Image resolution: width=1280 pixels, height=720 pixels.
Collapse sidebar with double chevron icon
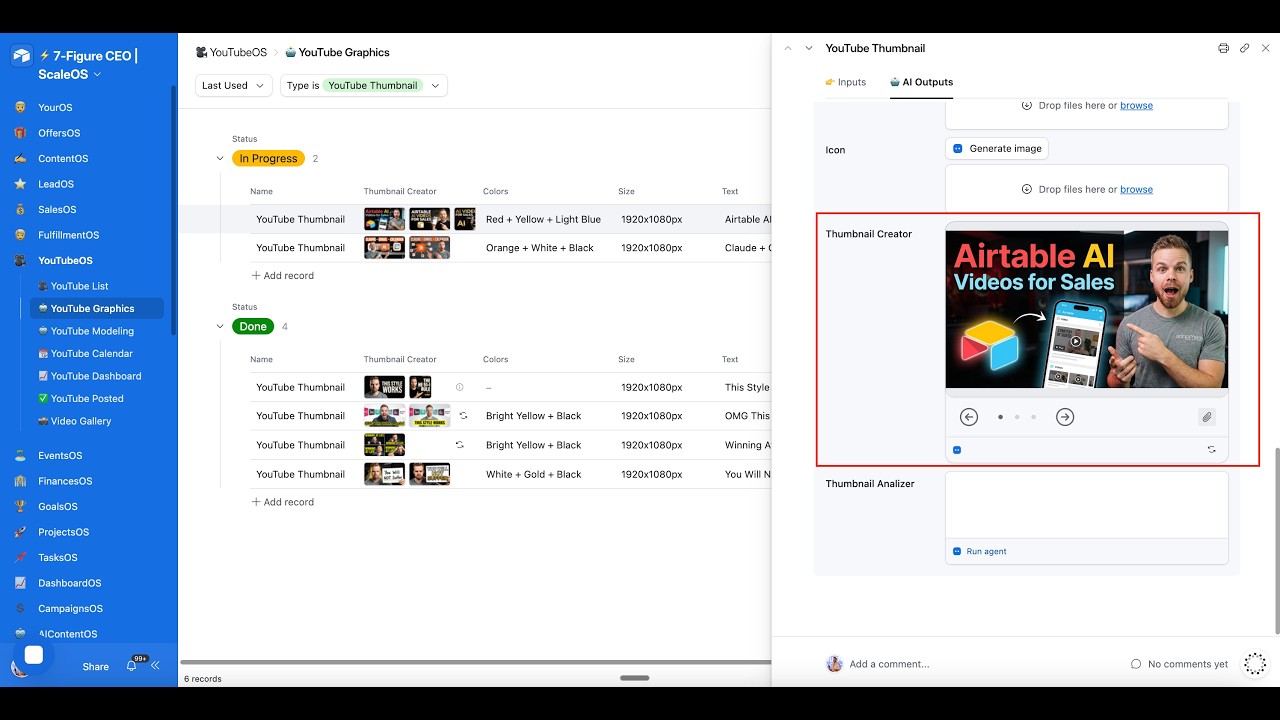pos(155,666)
